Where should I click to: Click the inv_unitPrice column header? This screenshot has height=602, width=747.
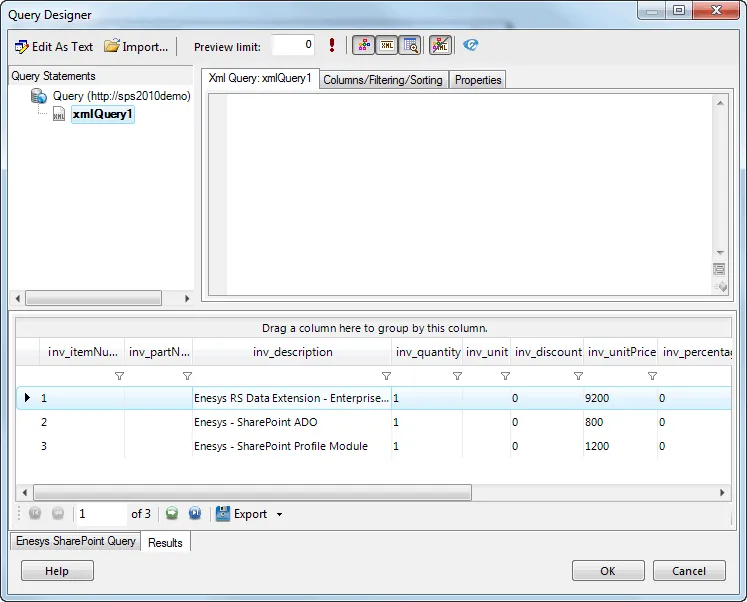621,352
